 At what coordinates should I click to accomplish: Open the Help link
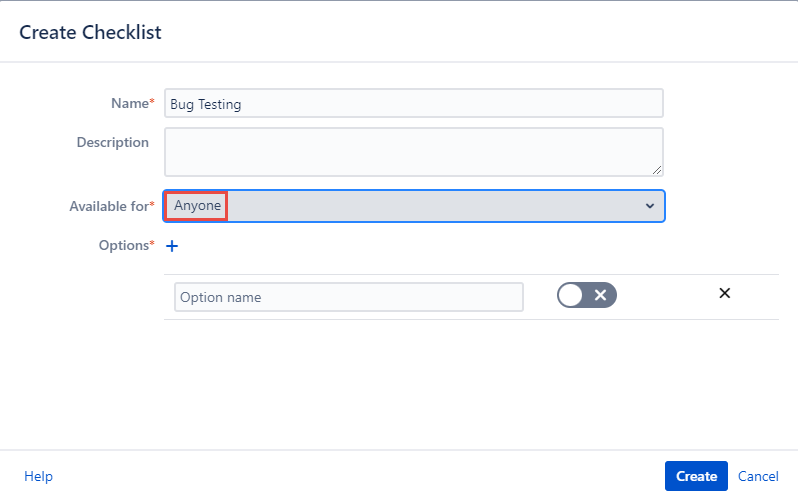(x=38, y=476)
